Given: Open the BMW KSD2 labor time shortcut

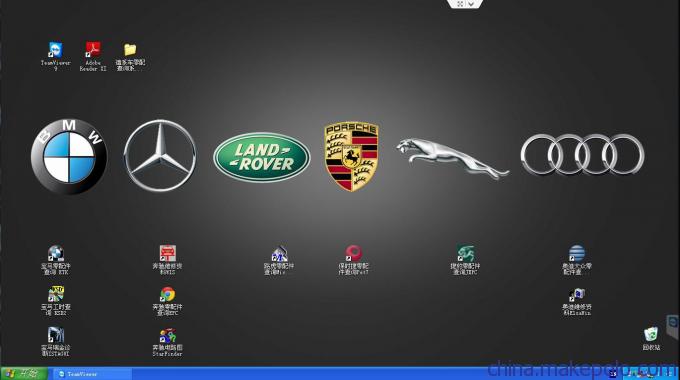Looking at the screenshot, I should point(56,301).
